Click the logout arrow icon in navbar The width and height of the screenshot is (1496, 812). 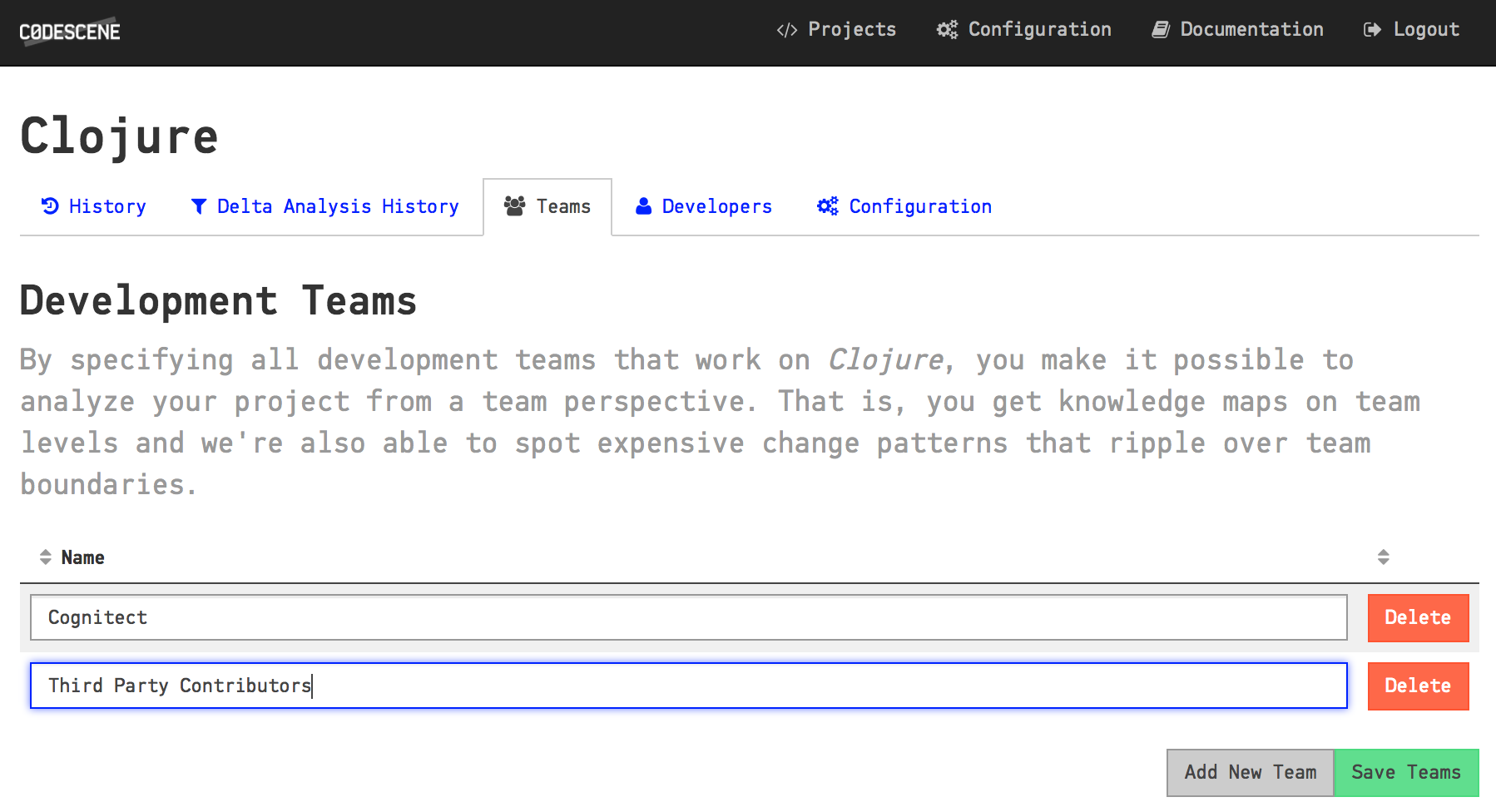click(1373, 29)
